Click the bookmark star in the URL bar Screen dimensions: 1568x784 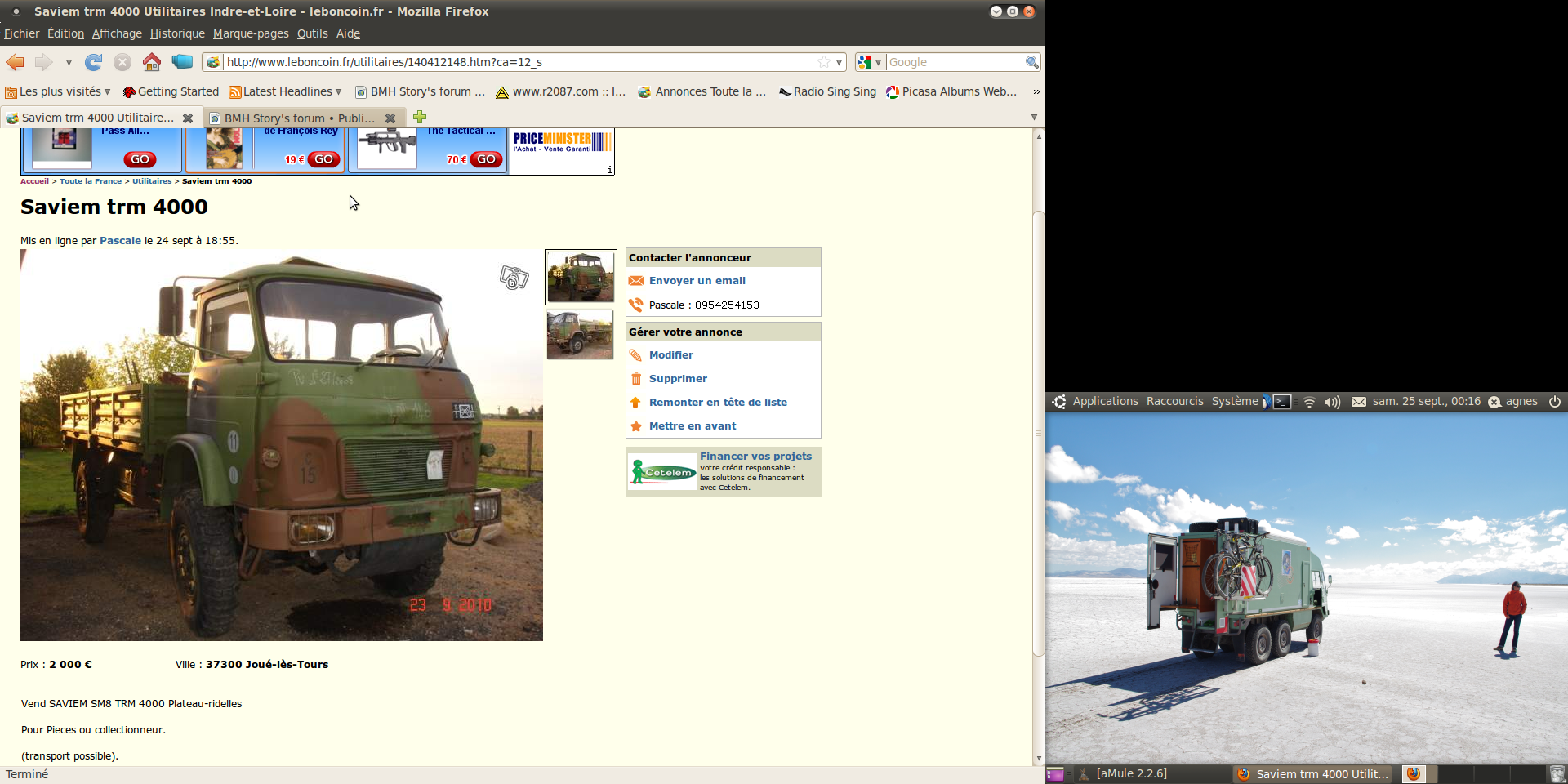(x=824, y=62)
